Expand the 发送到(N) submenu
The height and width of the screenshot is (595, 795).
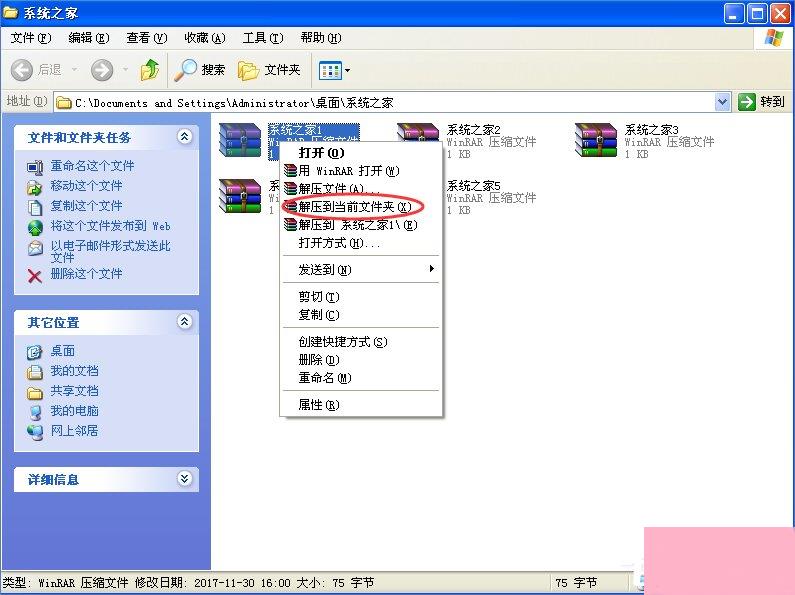pos(361,270)
